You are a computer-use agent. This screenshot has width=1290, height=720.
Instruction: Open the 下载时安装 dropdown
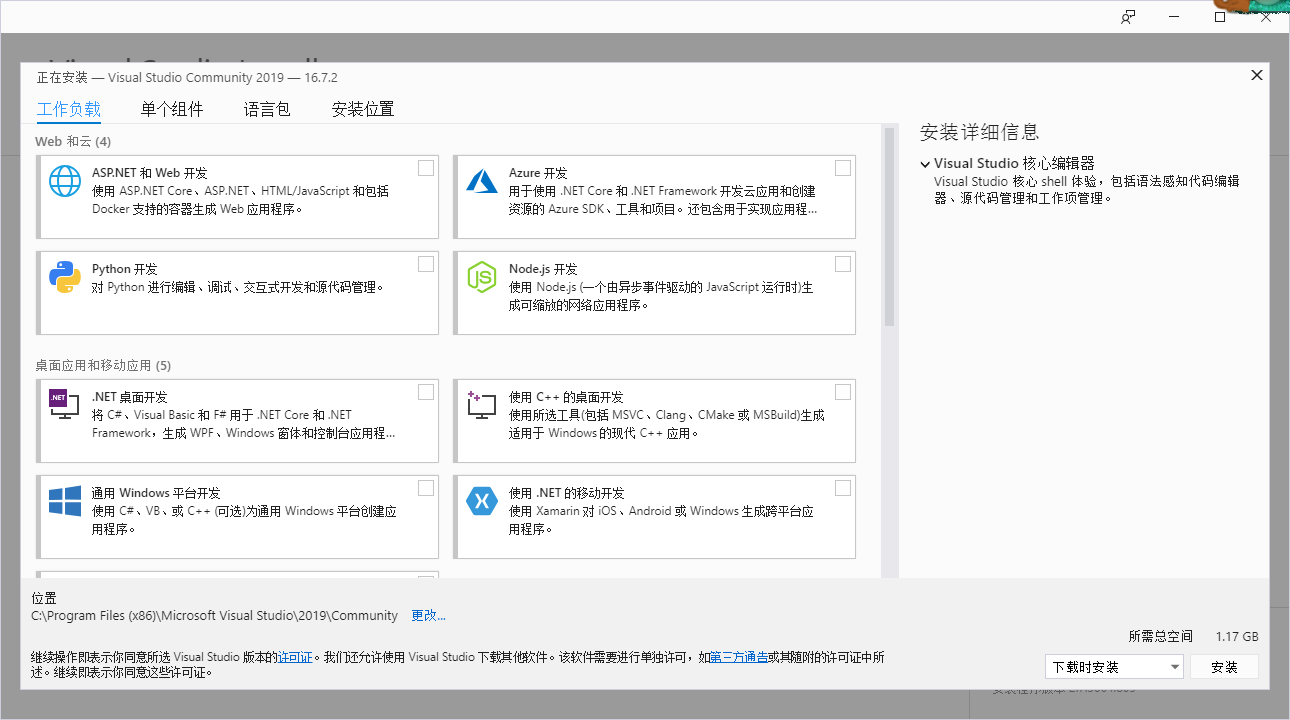tap(1114, 667)
